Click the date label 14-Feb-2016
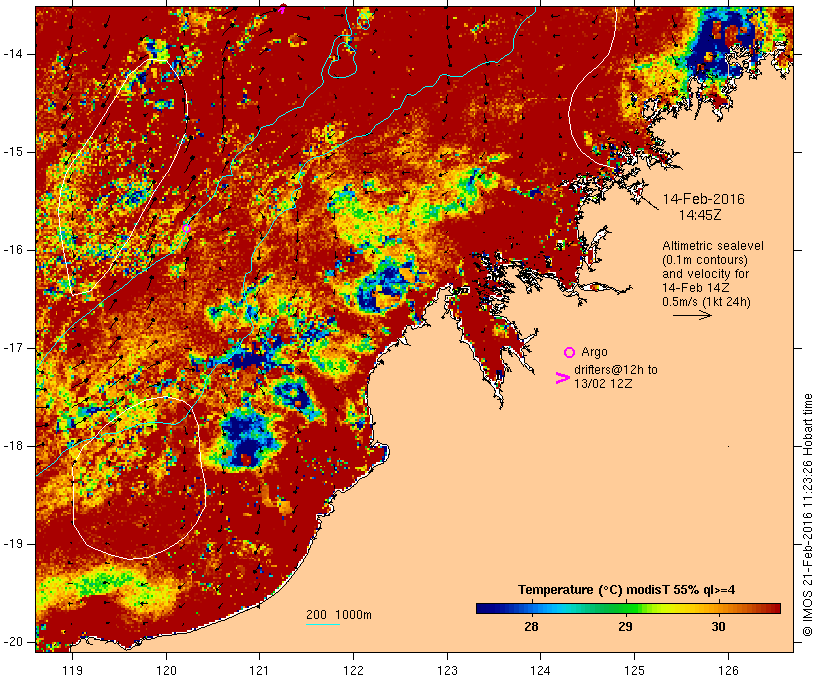820x680 pixels. [x=703, y=199]
